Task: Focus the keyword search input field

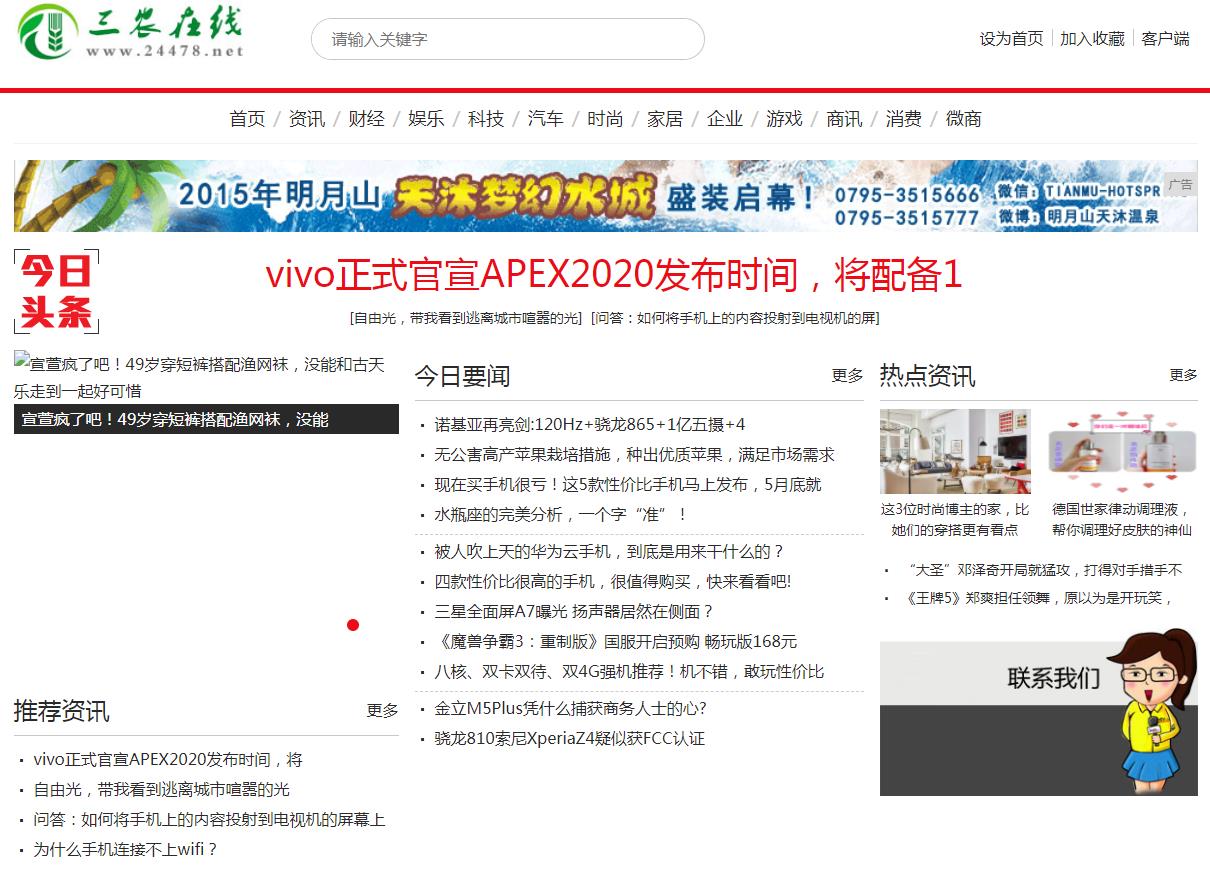Action: 508,39
